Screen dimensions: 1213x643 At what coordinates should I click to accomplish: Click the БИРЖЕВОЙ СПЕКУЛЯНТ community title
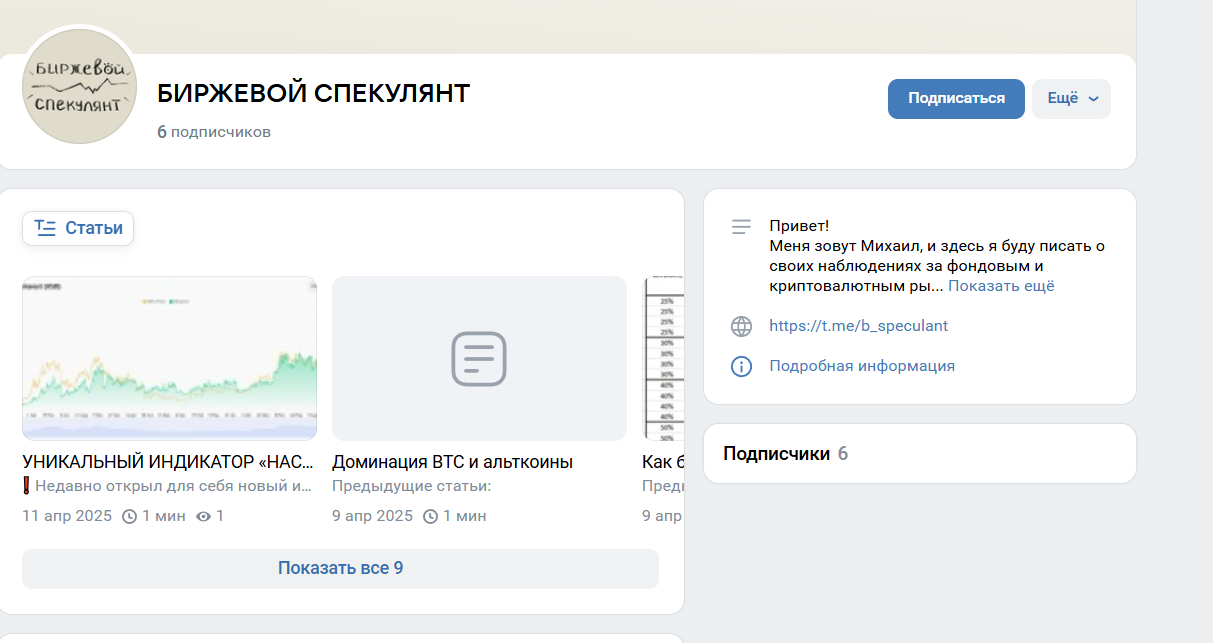pos(313,94)
